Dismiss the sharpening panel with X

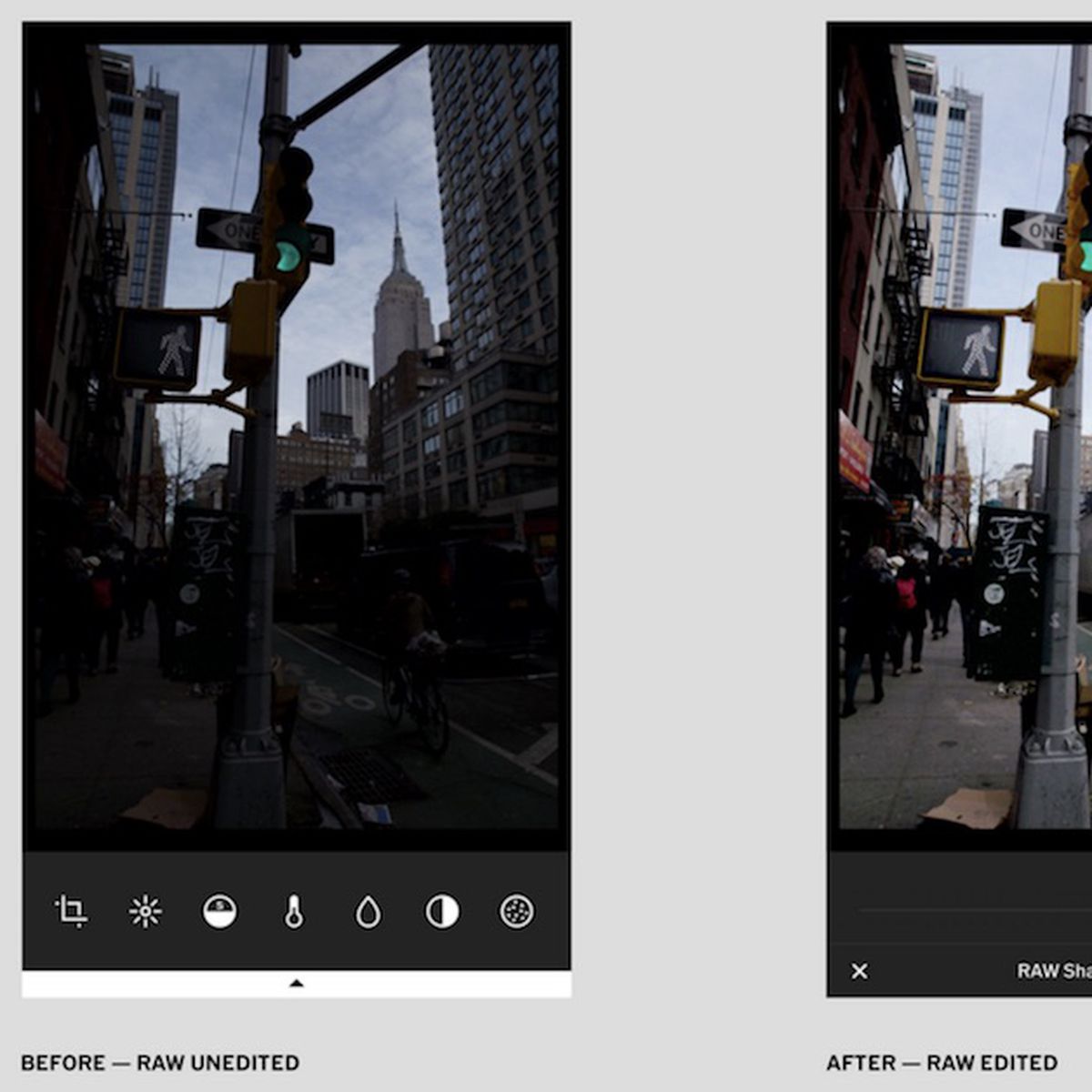tap(859, 972)
